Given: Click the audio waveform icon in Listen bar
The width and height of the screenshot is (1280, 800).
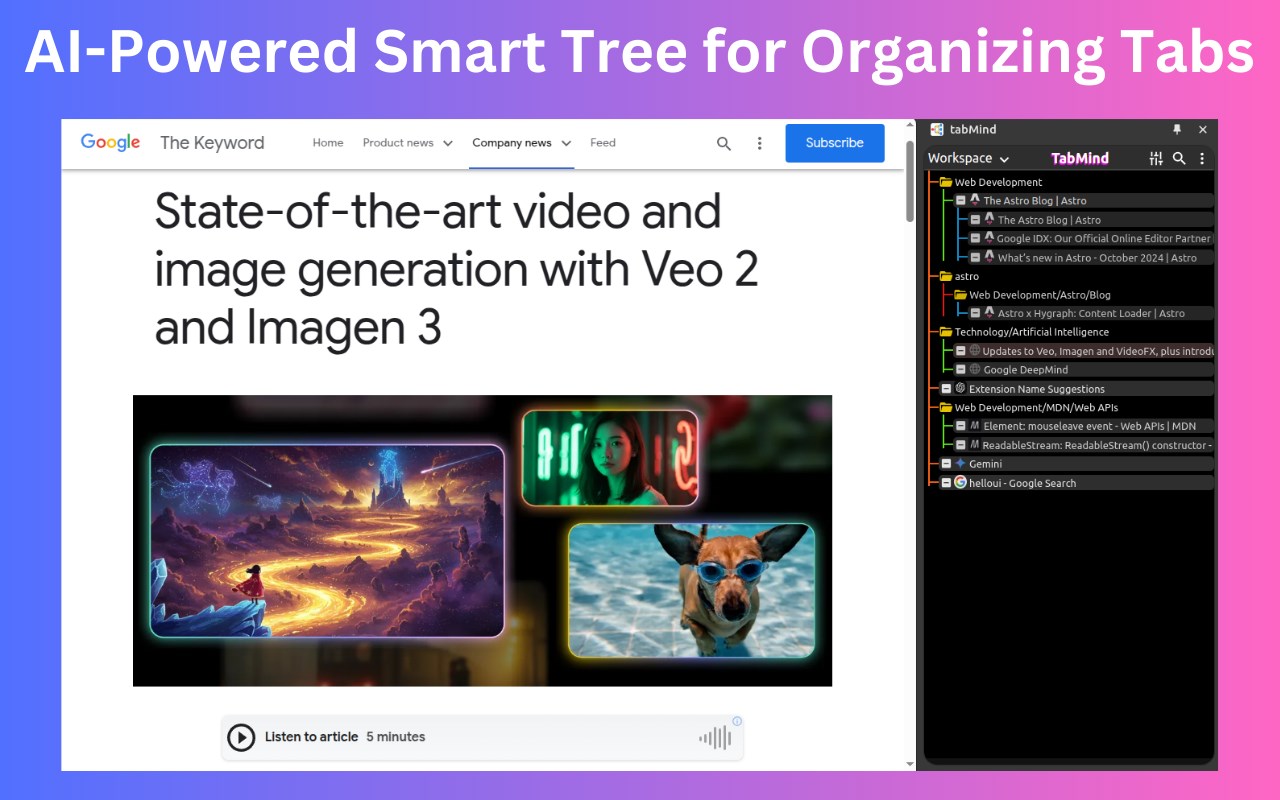Looking at the screenshot, I should (x=715, y=738).
